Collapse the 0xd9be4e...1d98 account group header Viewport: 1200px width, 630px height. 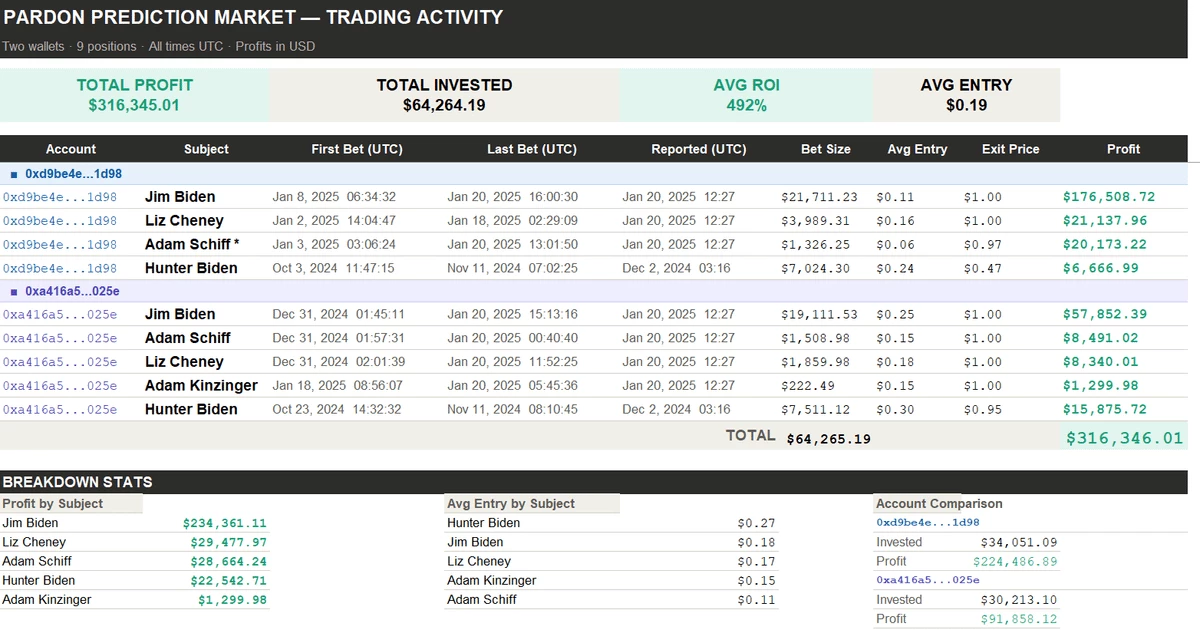(73, 174)
